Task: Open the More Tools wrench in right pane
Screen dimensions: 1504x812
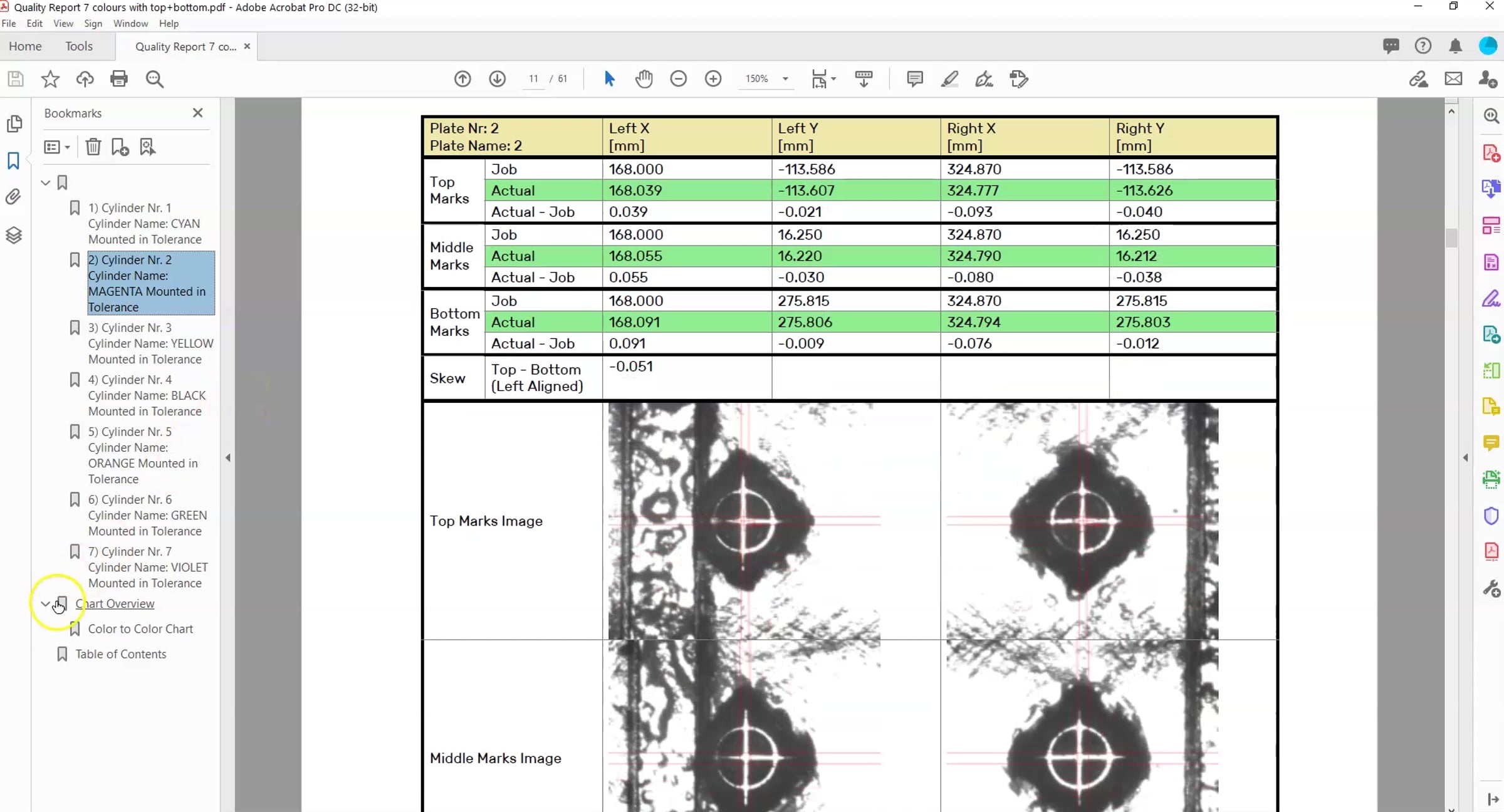Action: (x=1491, y=588)
